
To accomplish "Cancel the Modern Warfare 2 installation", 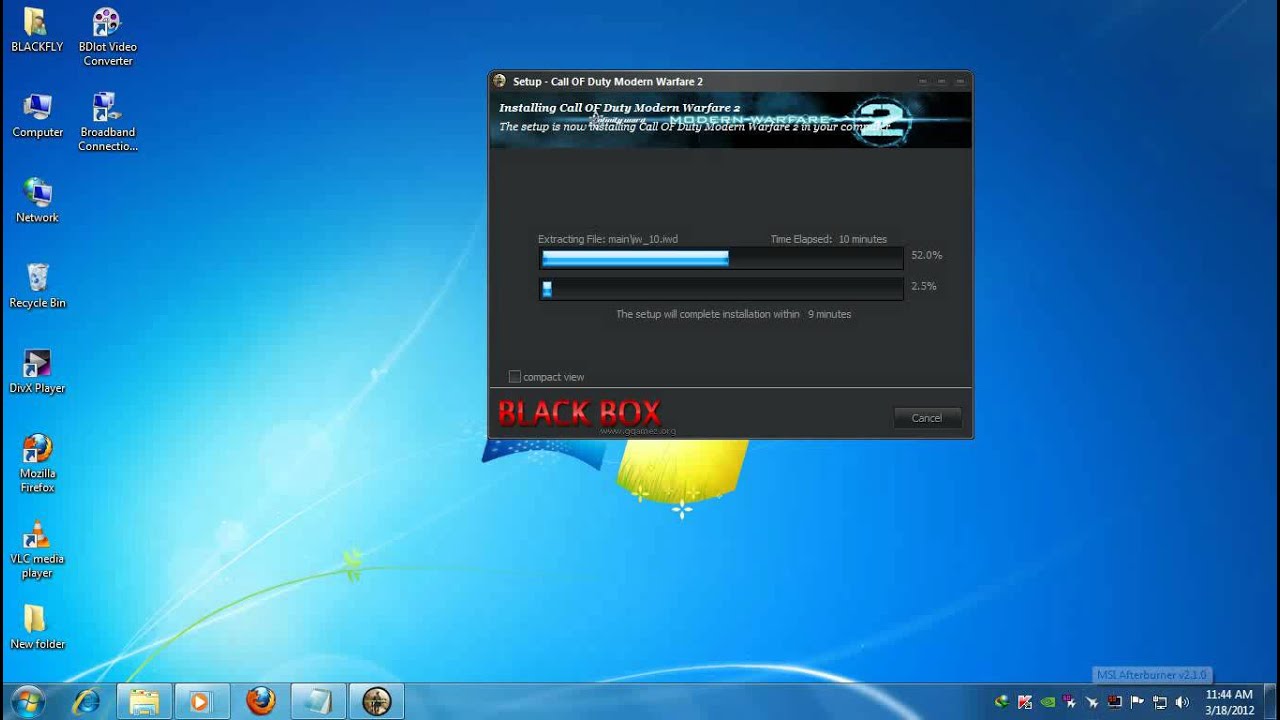I will click(x=927, y=418).
